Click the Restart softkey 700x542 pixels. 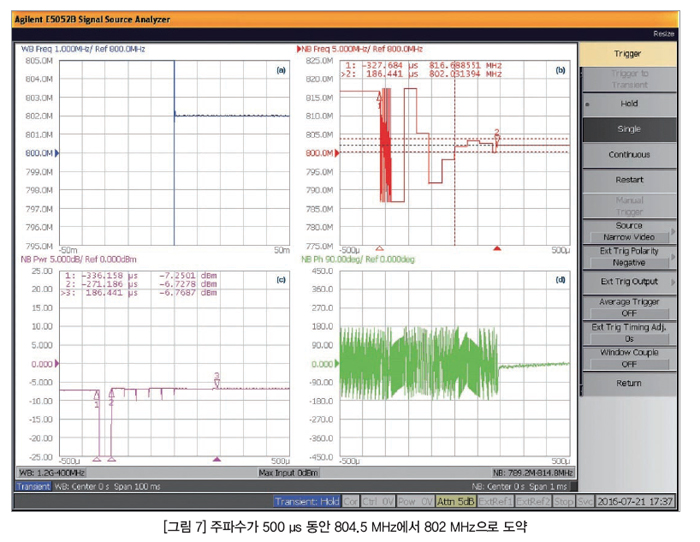(629, 180)
